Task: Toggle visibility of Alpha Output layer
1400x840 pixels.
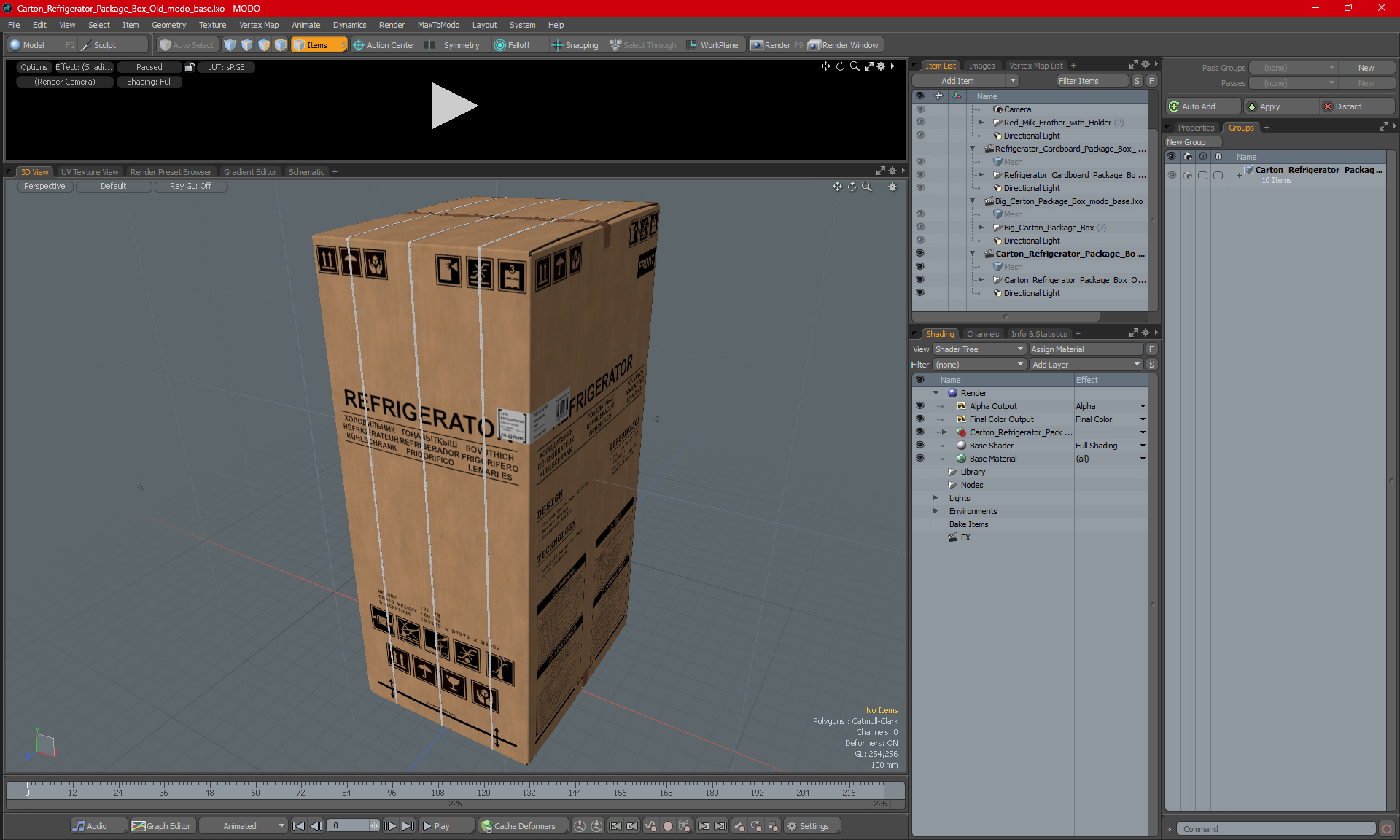Action: (x=920, y=406)
